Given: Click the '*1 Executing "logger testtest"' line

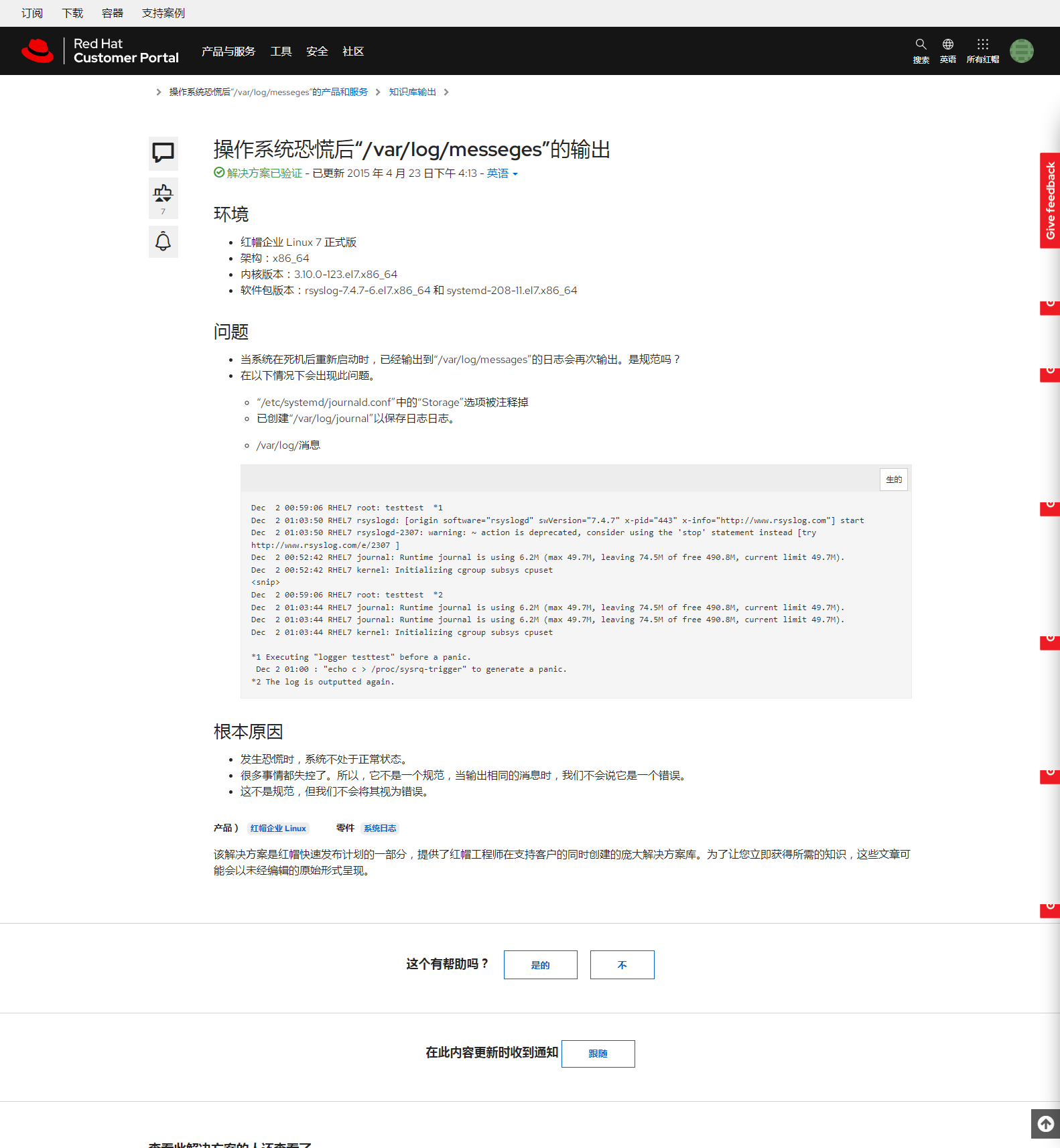Looking at the screenshot, I should [361, 657].
